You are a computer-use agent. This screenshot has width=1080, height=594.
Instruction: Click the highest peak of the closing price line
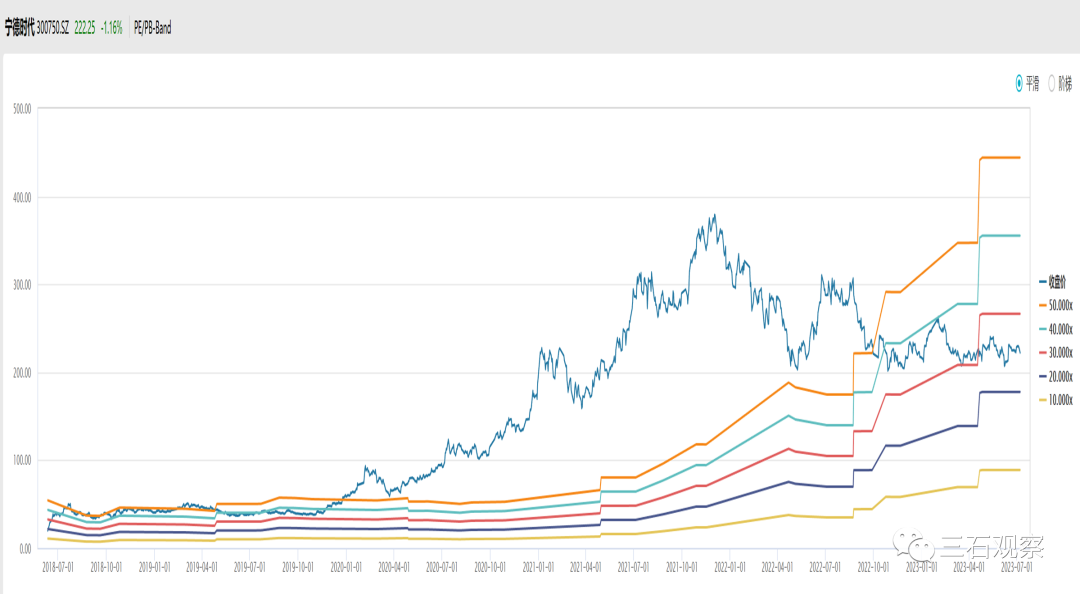[715, 215]
